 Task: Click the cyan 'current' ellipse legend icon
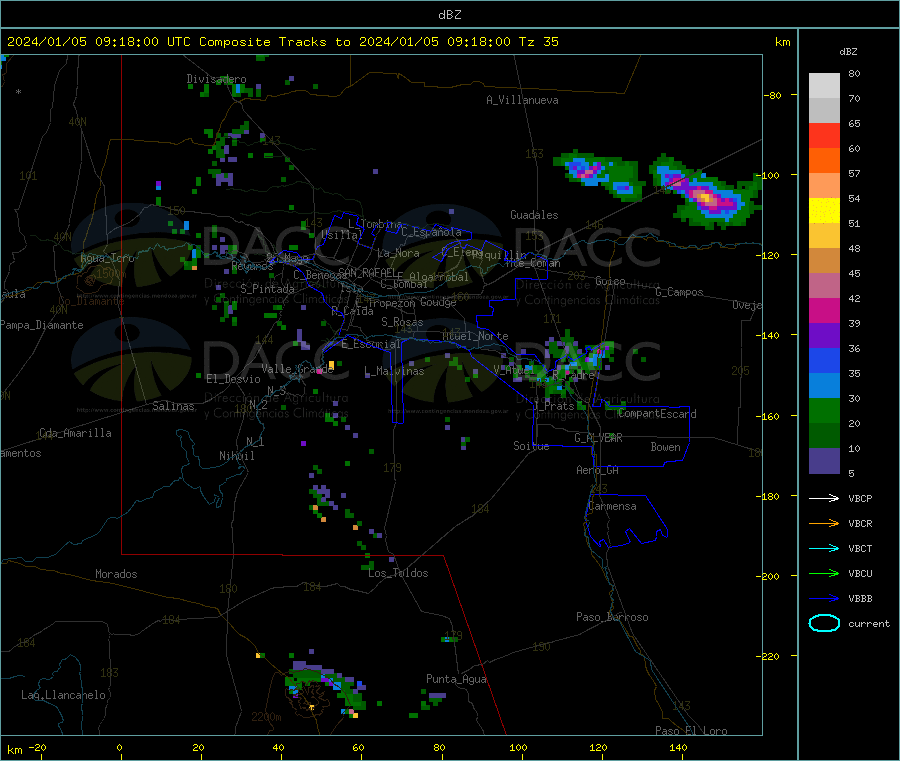(824, 623)
